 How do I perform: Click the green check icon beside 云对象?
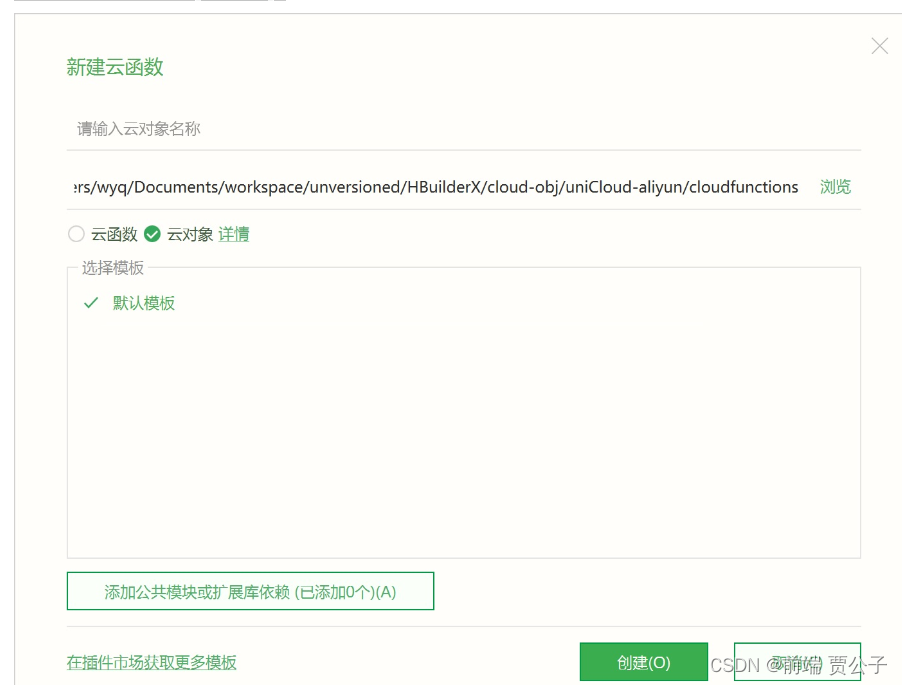click(152, 234)
